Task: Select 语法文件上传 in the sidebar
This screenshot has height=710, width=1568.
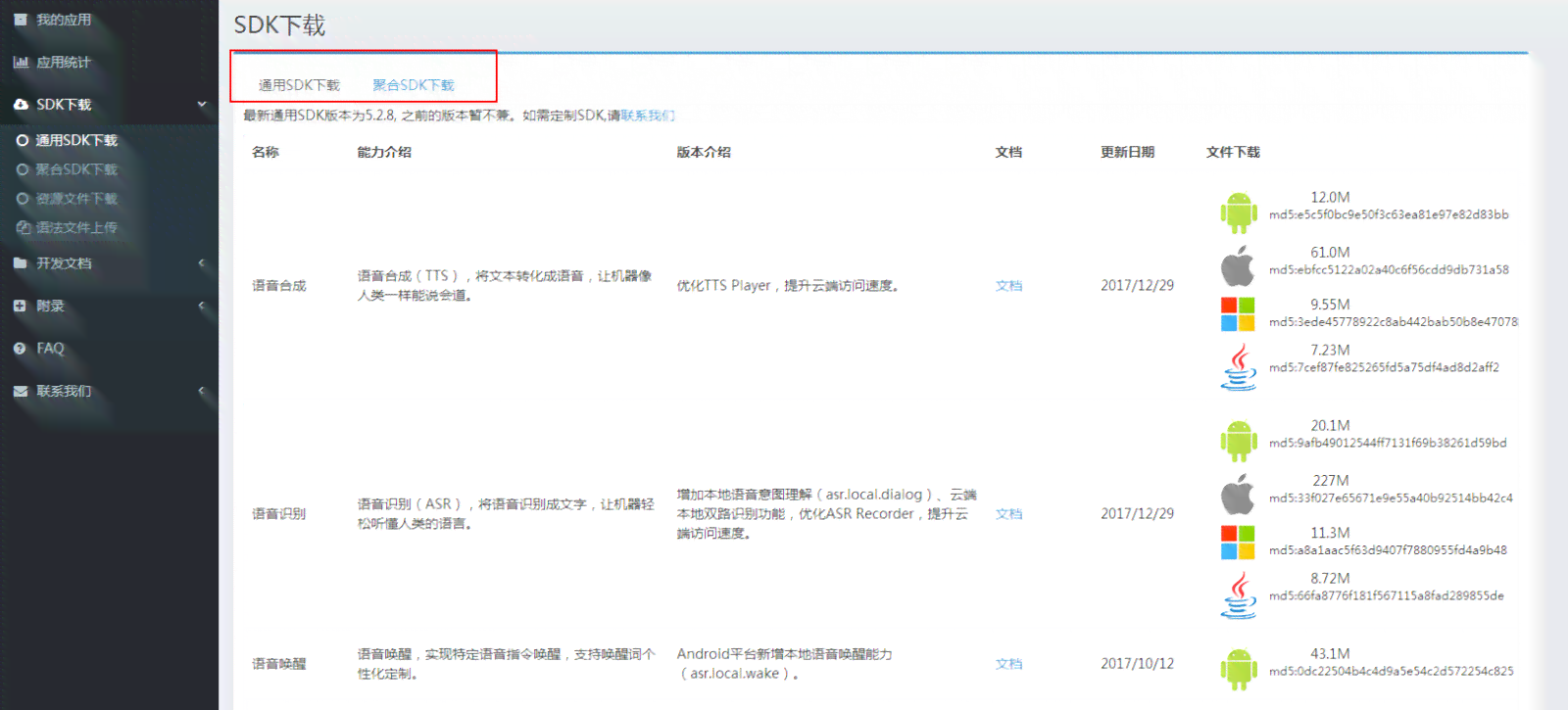Action: (x=76, y=228)
